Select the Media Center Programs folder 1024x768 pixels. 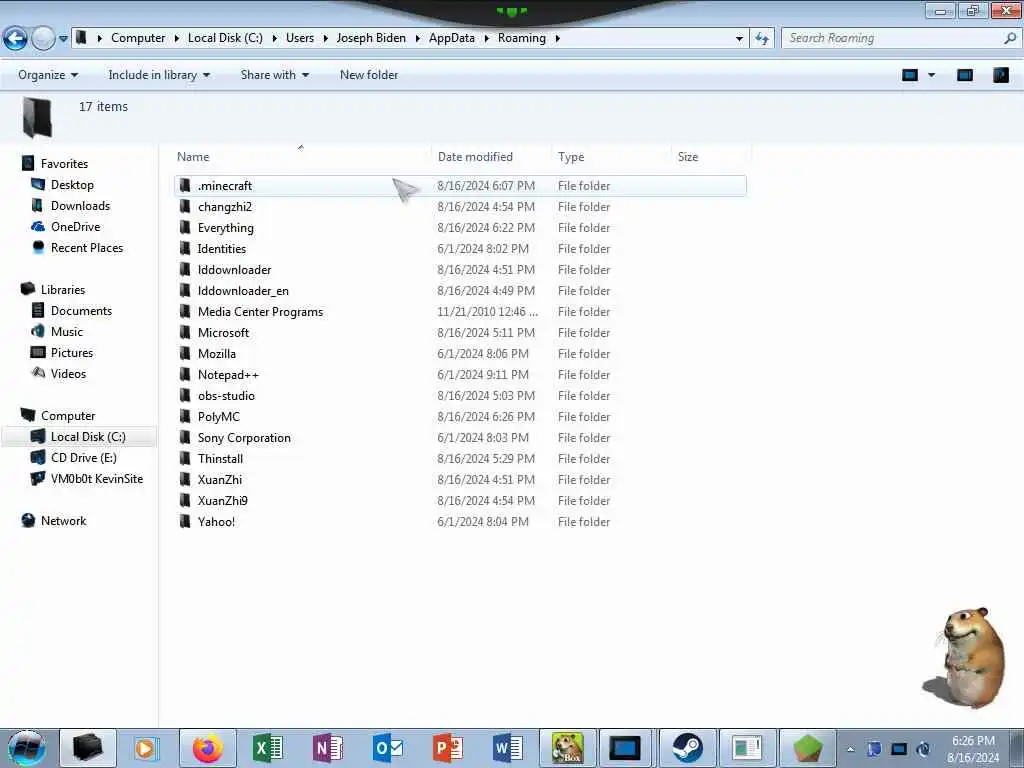[260, 312]
